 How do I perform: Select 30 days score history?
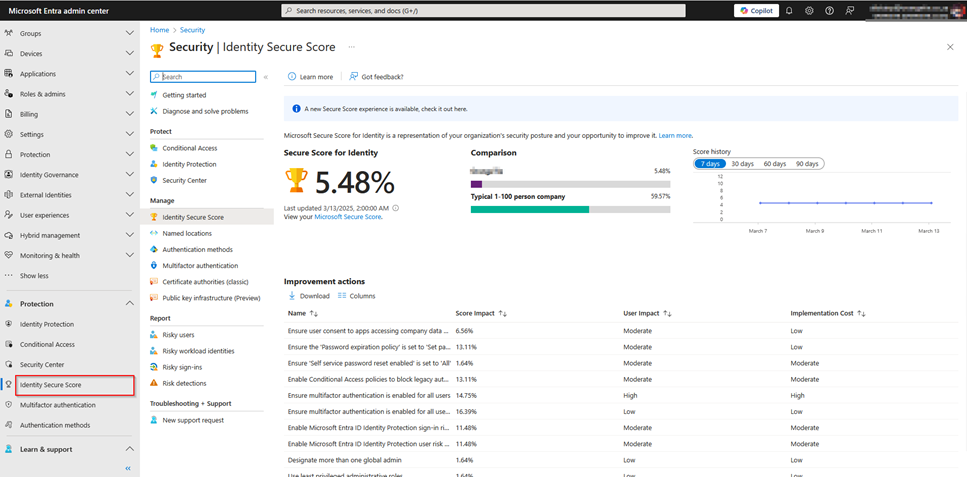(743, 164)
